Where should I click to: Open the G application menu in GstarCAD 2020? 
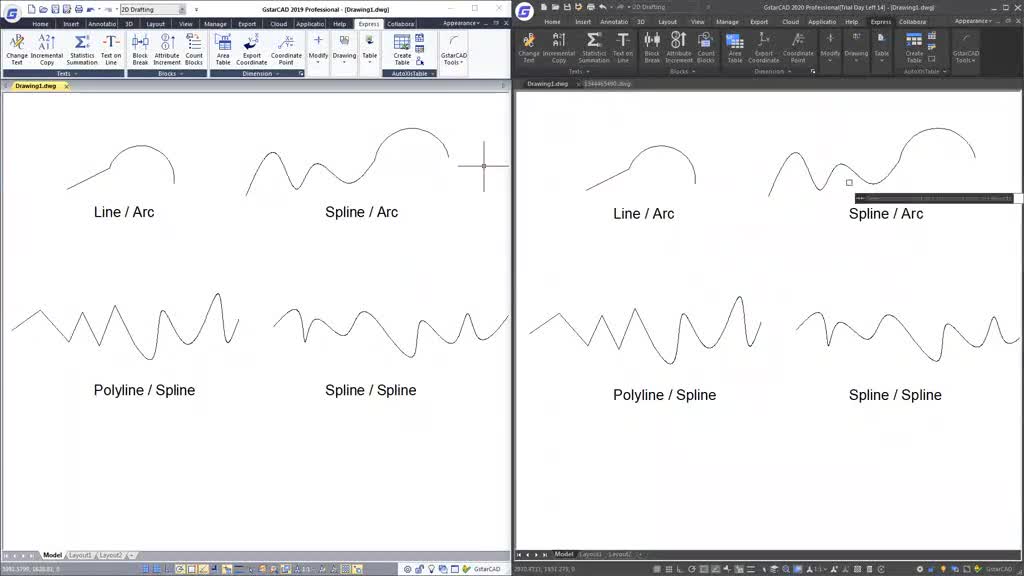(524, 11)
